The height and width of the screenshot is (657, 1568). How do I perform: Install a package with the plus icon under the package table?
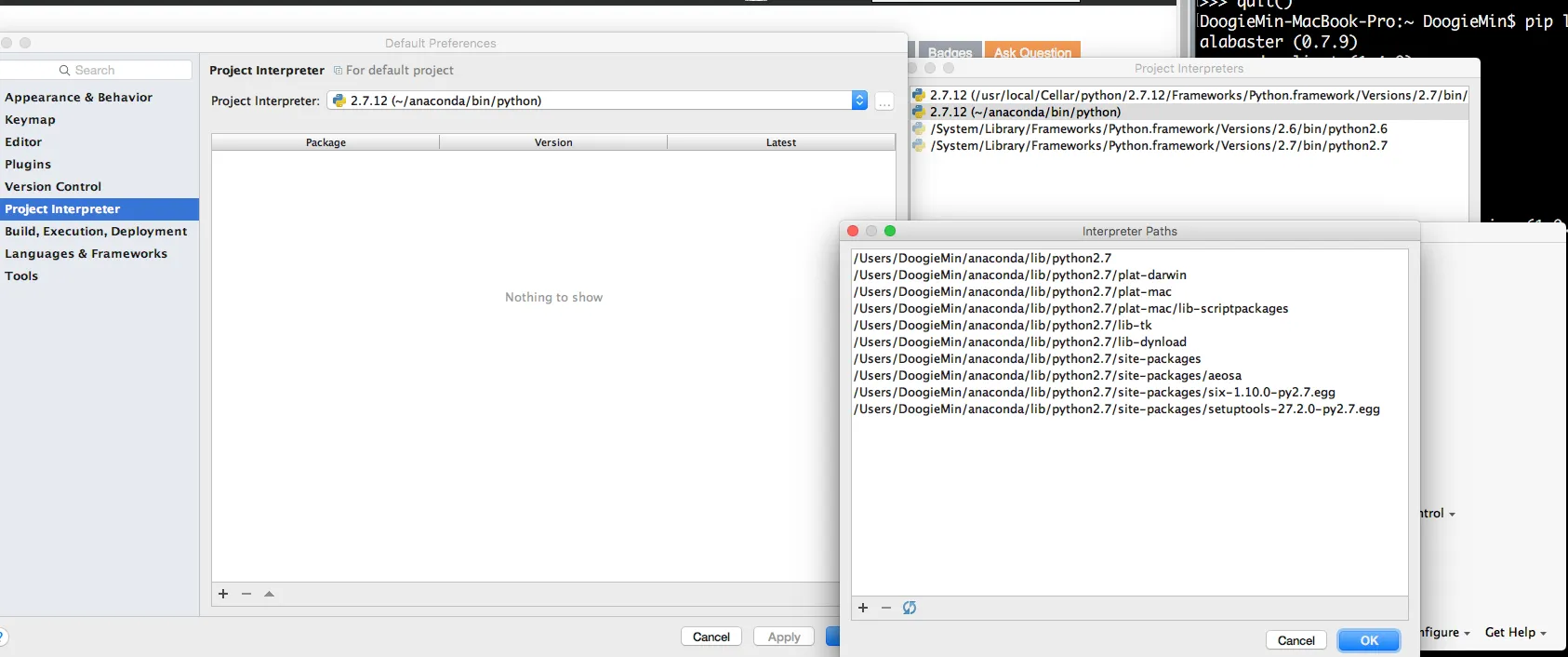pyautogui.click(x=223, y=594)
